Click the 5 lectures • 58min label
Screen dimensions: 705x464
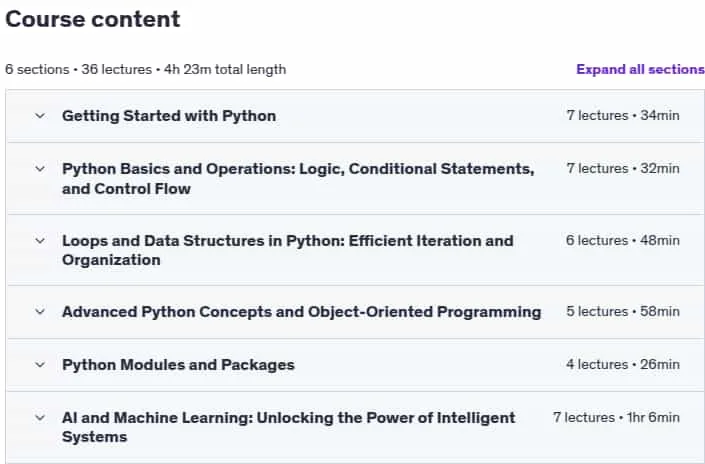click(623, 312)
